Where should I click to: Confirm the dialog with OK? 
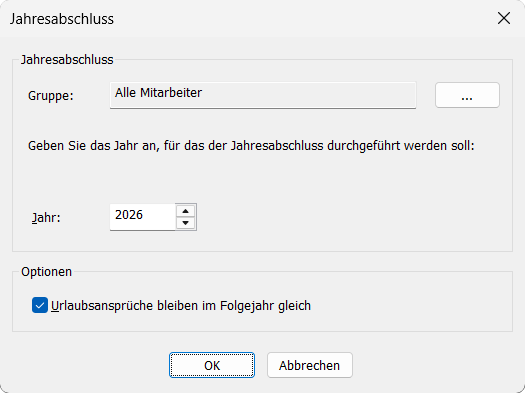(212, 365)
